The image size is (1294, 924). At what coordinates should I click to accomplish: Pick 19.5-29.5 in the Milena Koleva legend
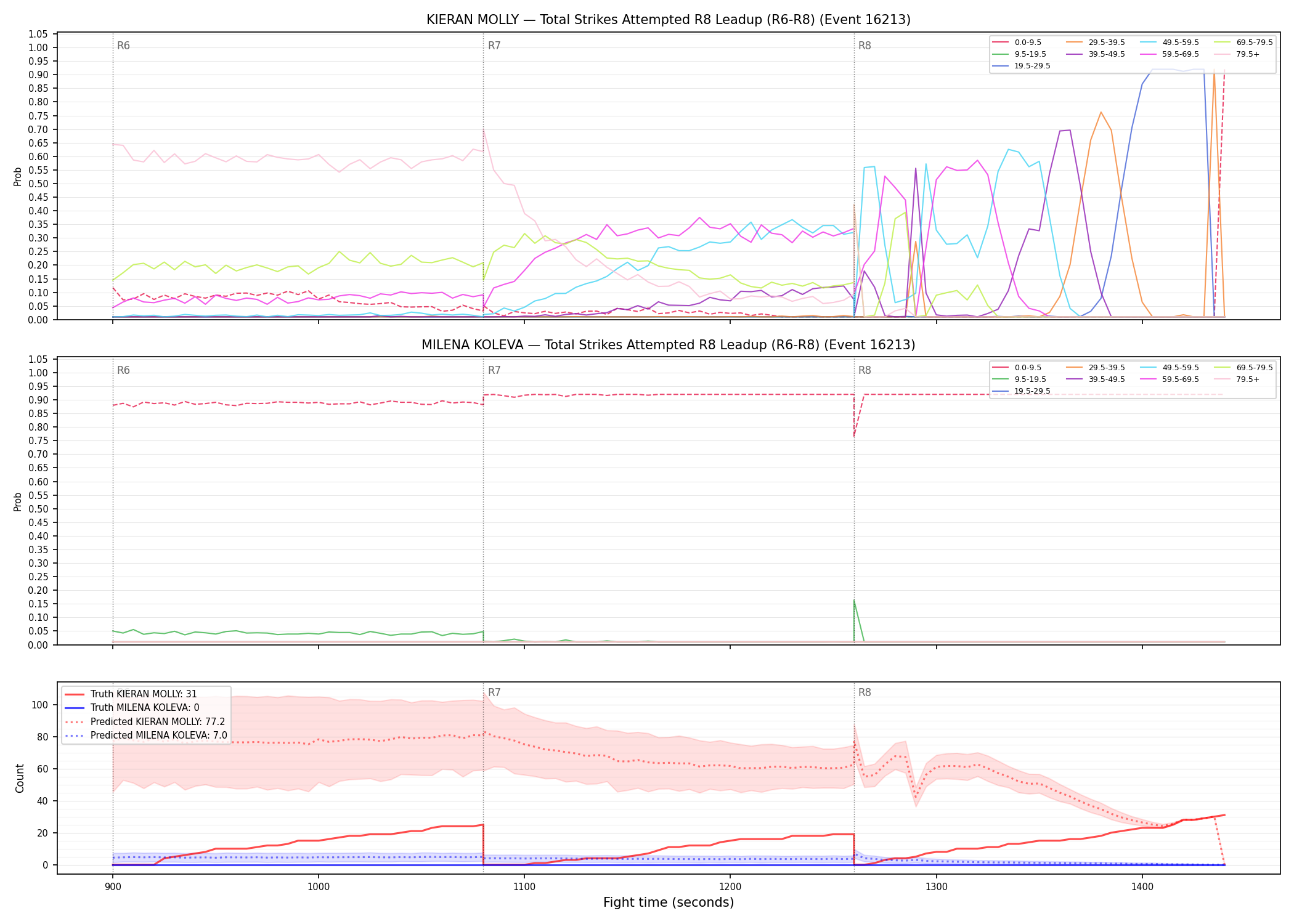tap(1022, 391)
